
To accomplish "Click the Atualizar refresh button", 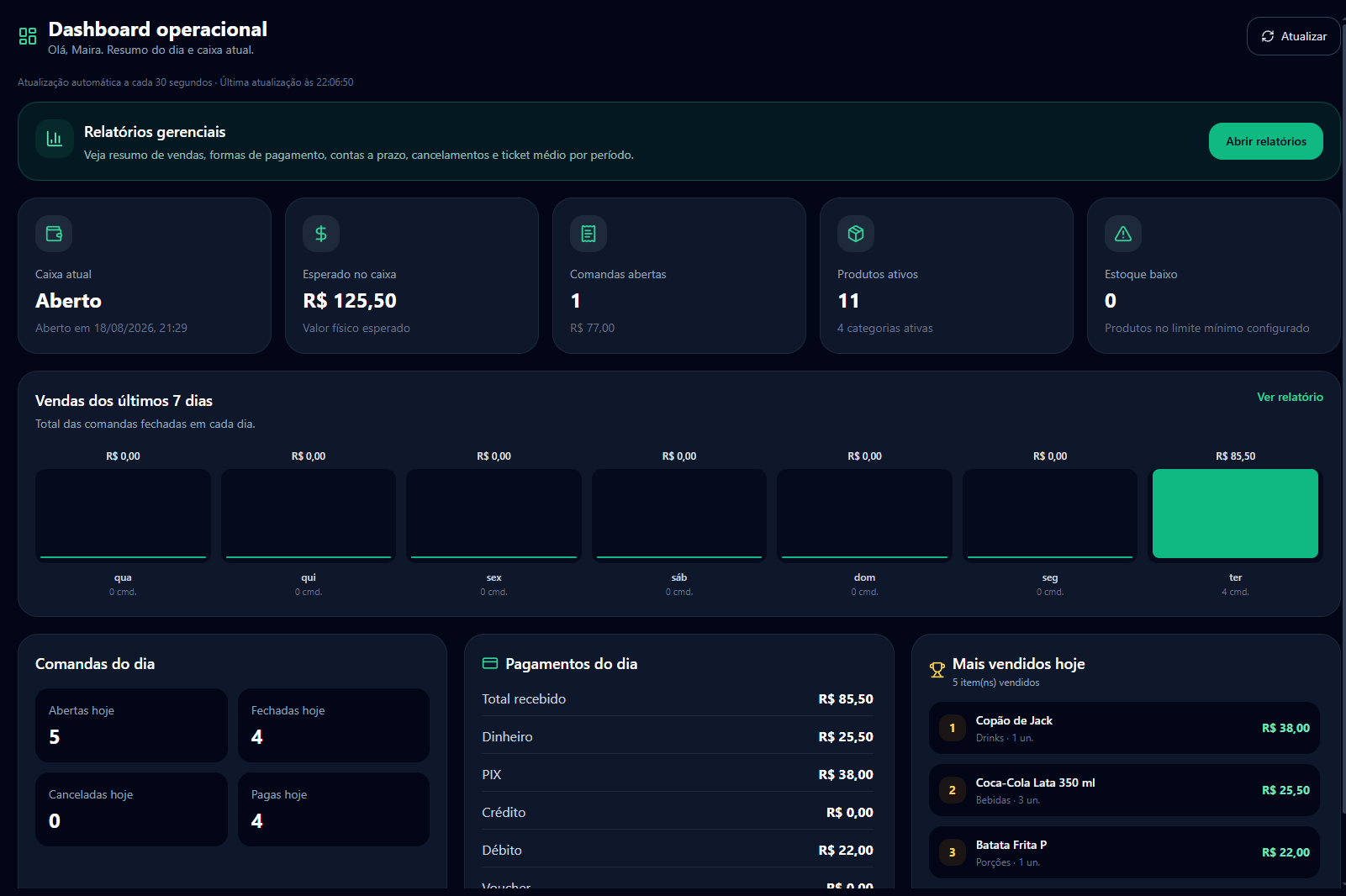I will 1293,36.
